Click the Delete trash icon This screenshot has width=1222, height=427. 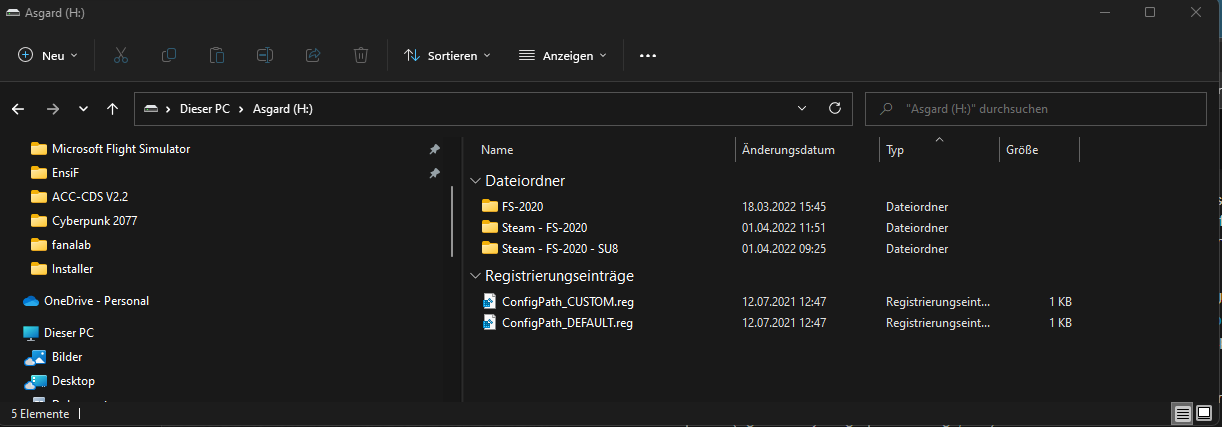point(361,55)
